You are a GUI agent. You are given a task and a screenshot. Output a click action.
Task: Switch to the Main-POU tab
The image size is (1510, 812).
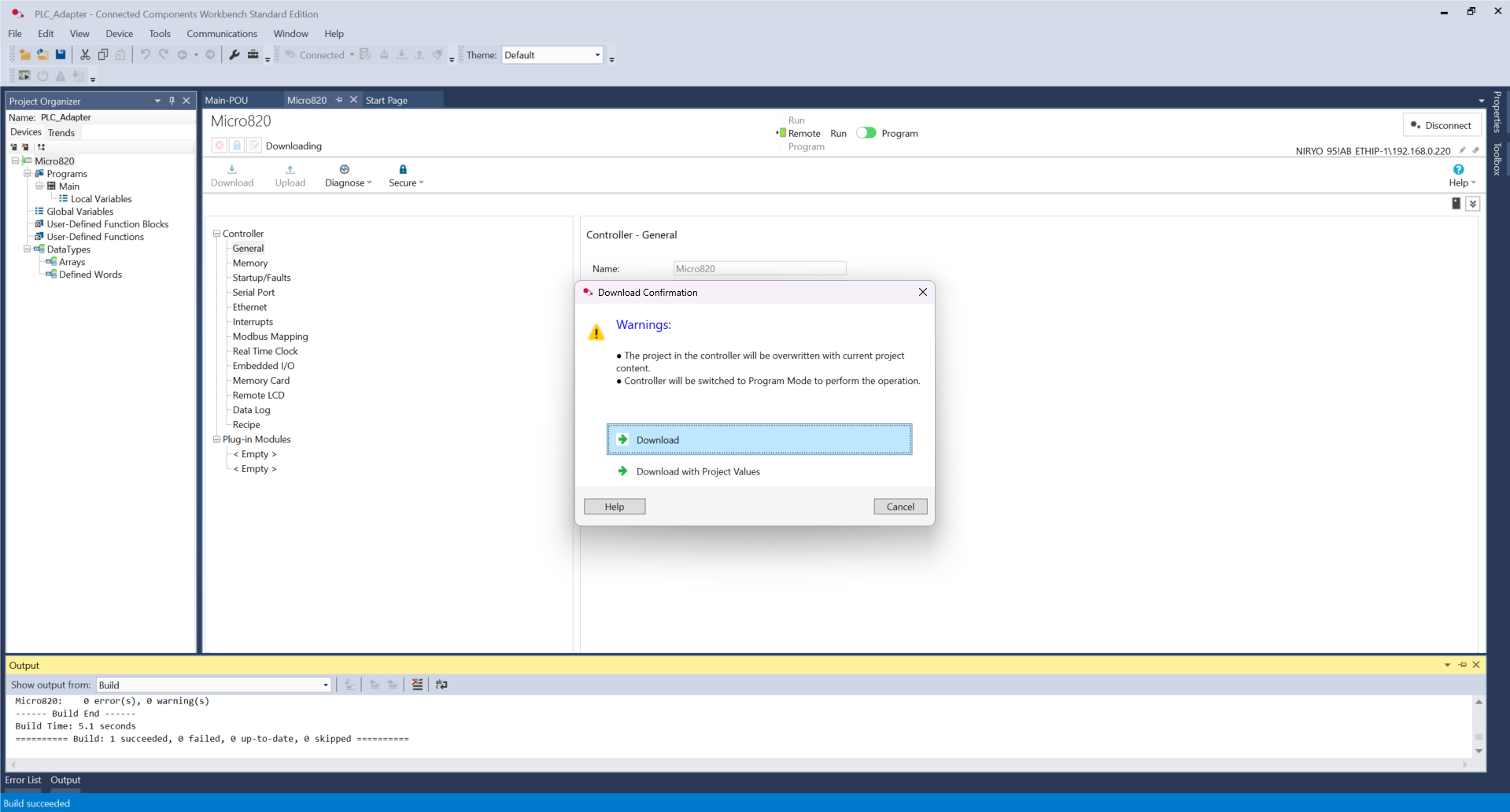227,100
